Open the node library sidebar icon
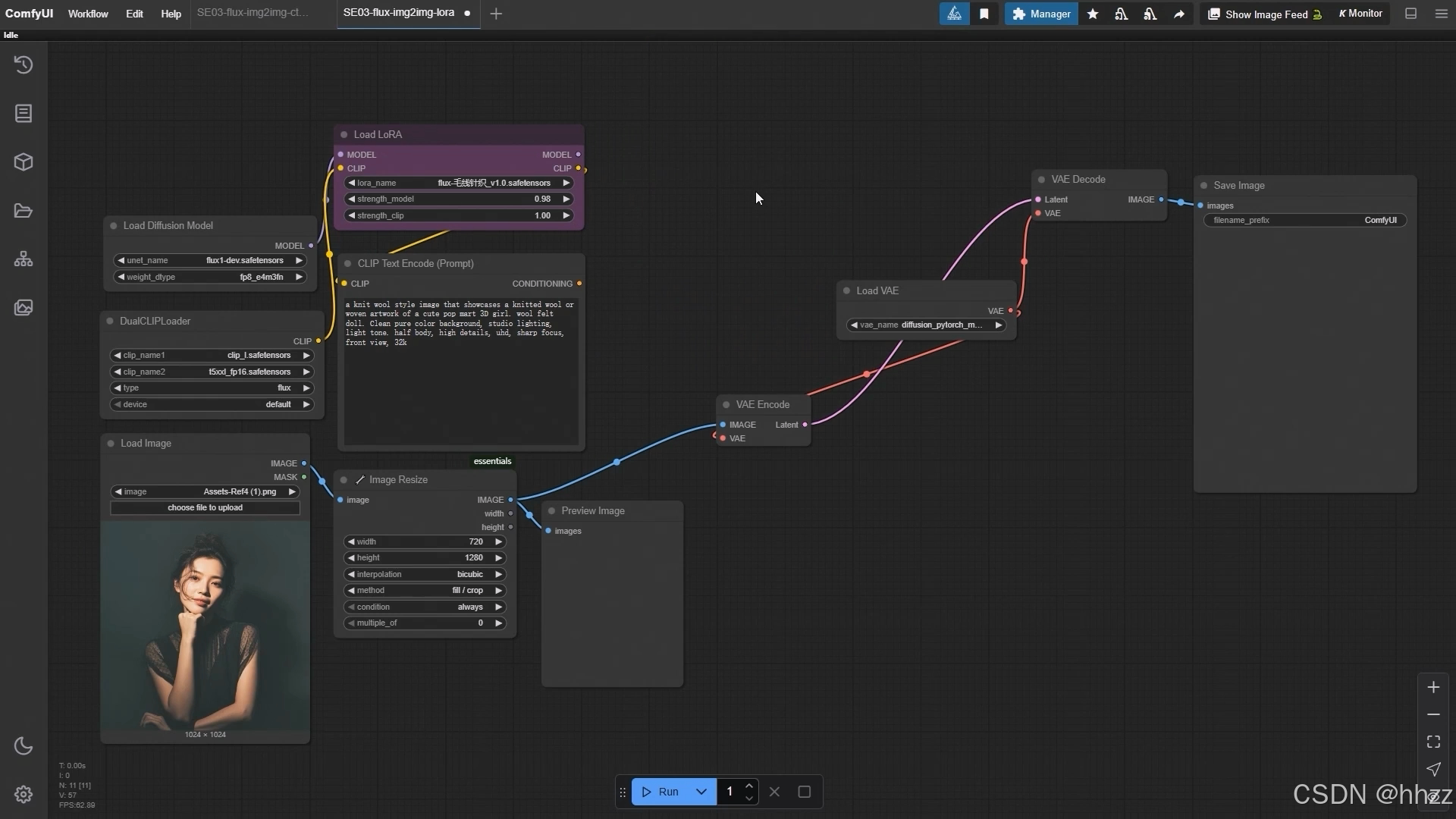This screenshot has width=1456, height=819. point(24,114)
